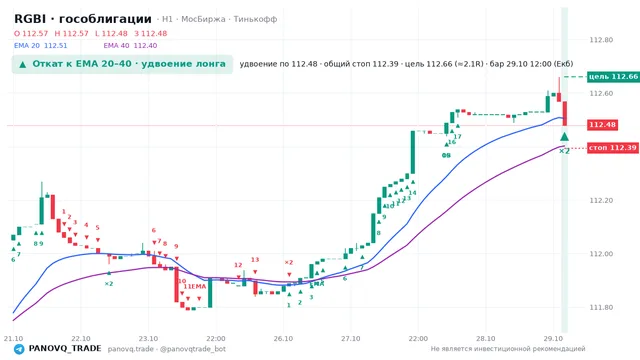Click the 'стоп 112.39' stop price label
Viewport: 640px width, 360px height.
pyautogui.click(x=613, y=148)
